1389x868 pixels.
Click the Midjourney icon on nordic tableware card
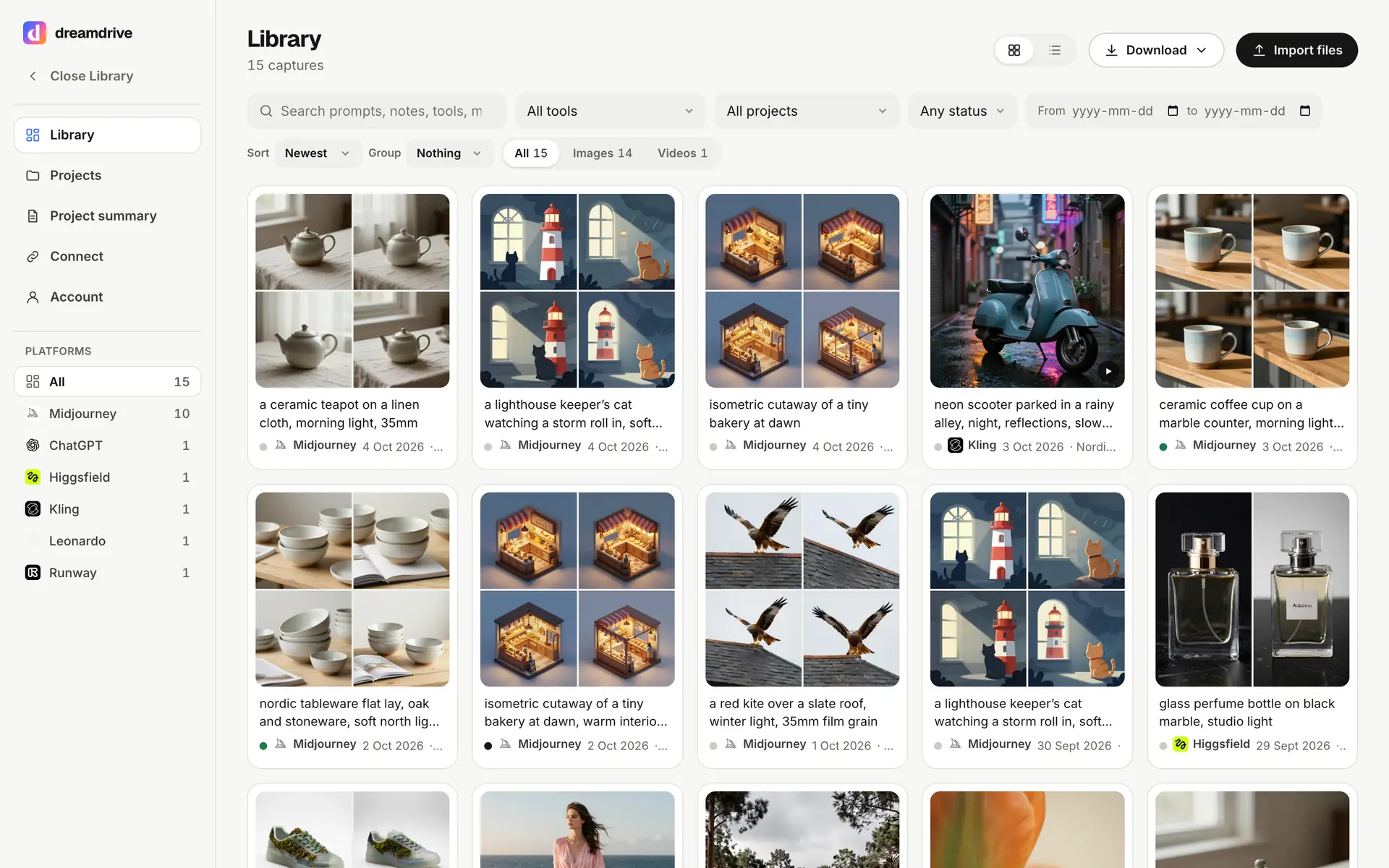point(281,744)
